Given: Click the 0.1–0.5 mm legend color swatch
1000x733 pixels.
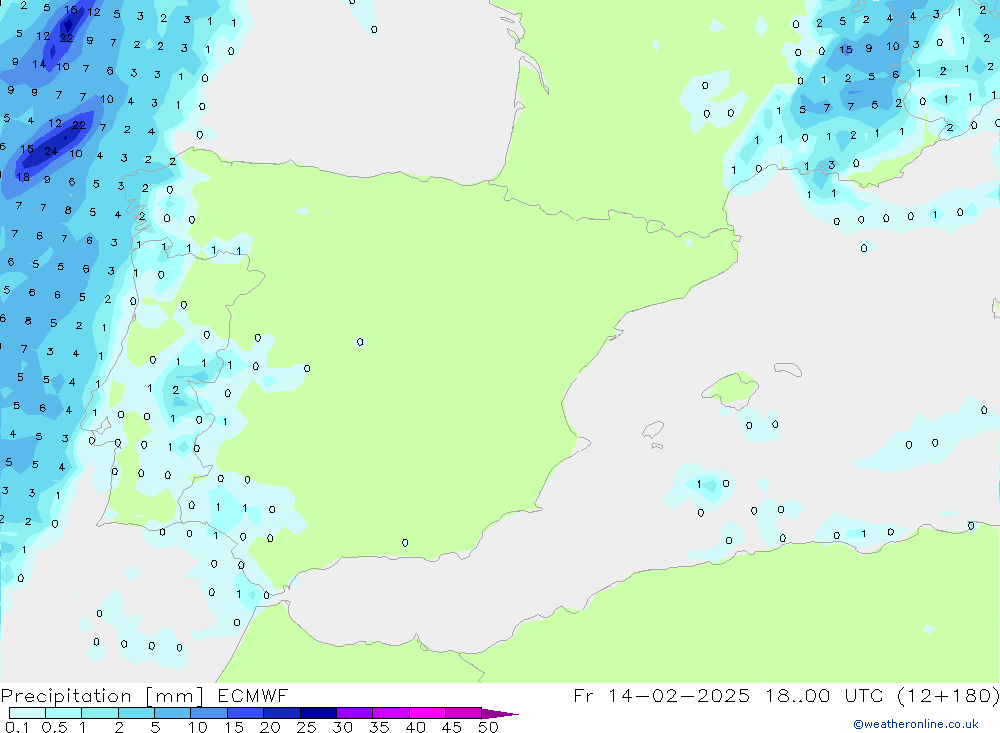Looking at the screenshot, I should [27, 713].
